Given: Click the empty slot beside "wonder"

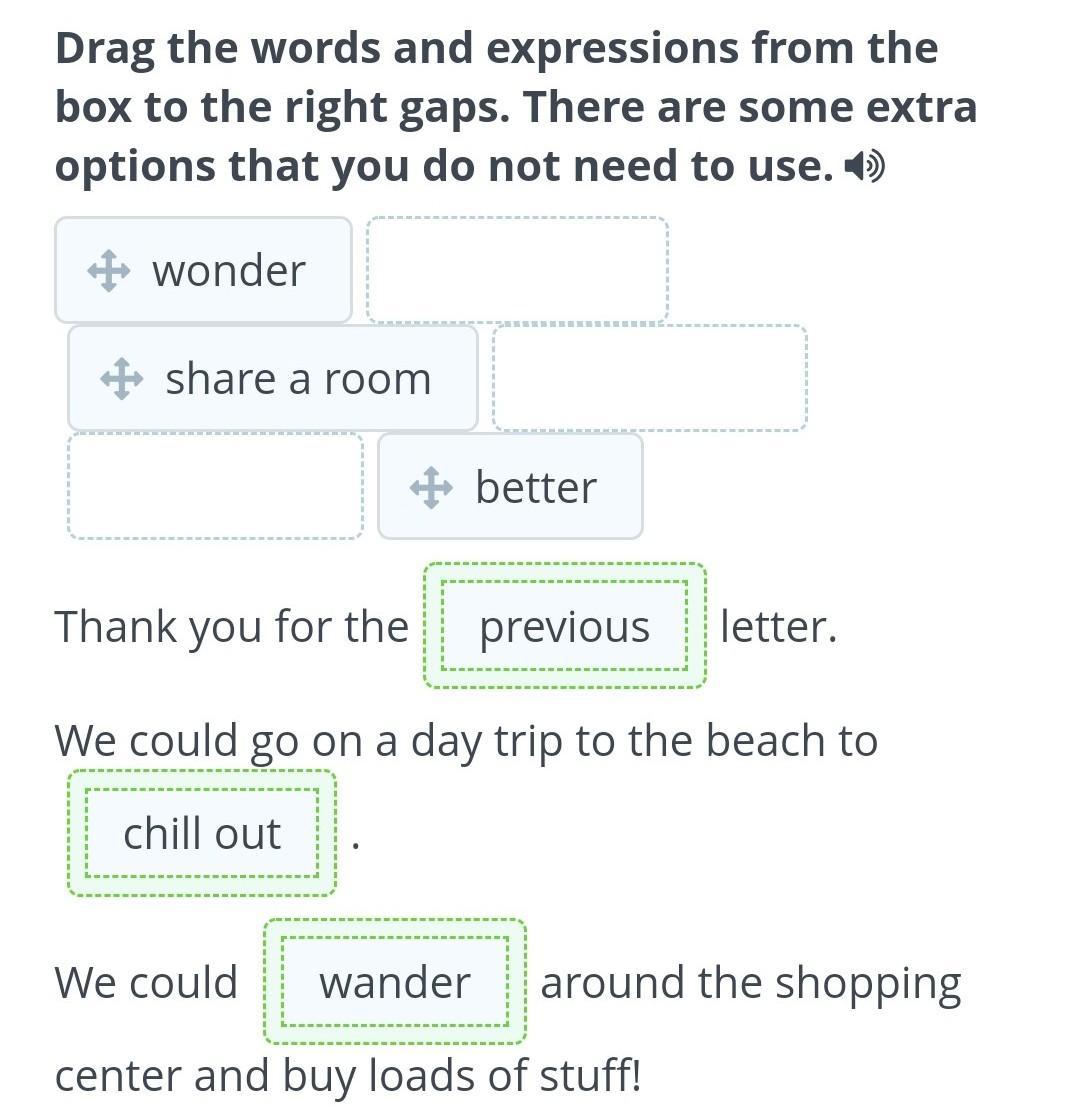Looking at the screenshot, I should 517,270.
